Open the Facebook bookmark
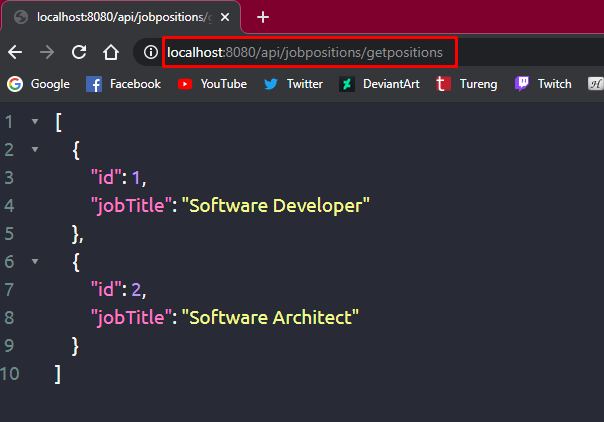 (123, 84)
